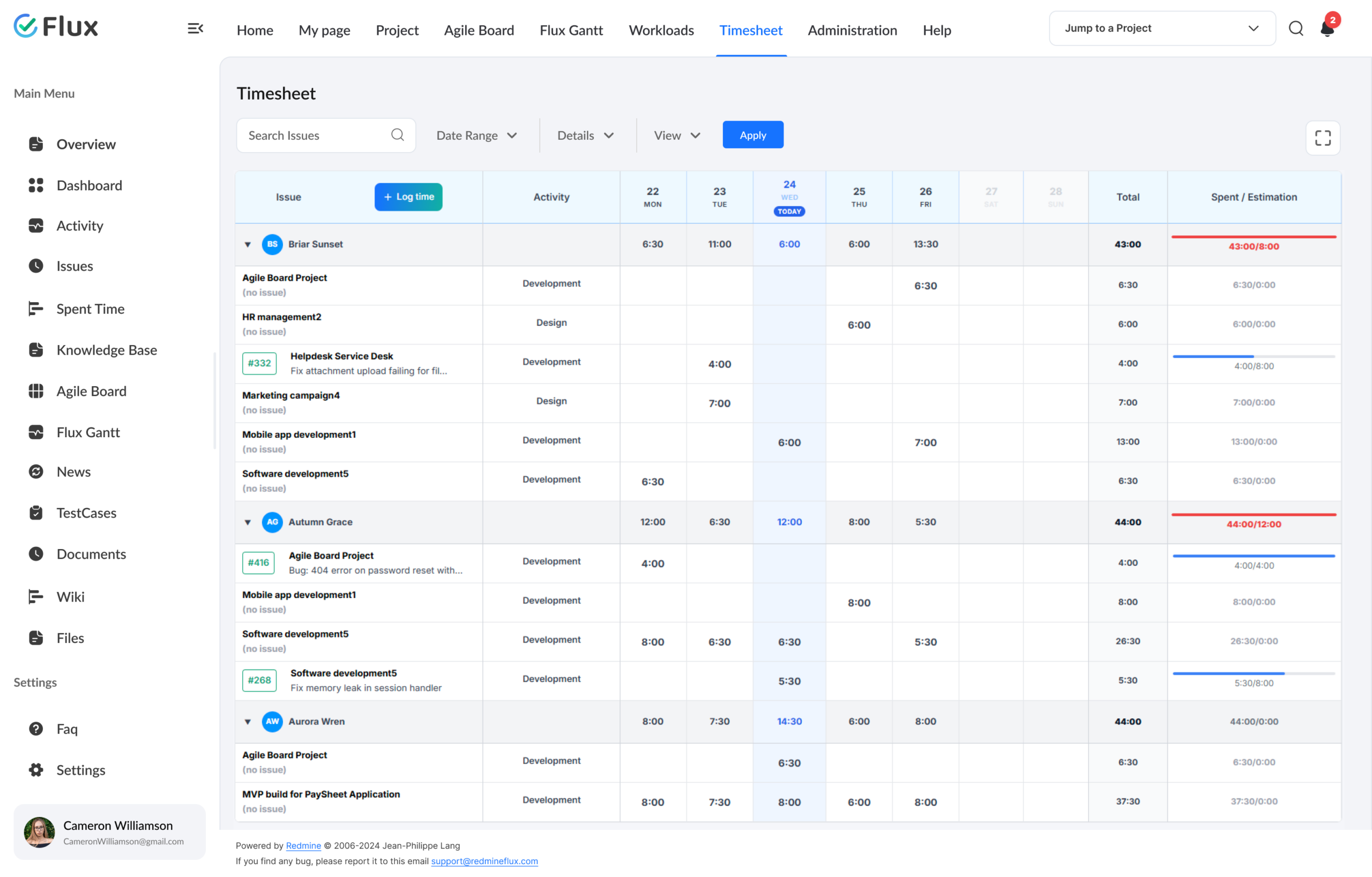This screenshot has width=1372, height=877.
Task: Open the Date Range dropdown
Action: [x=476, y=136]
